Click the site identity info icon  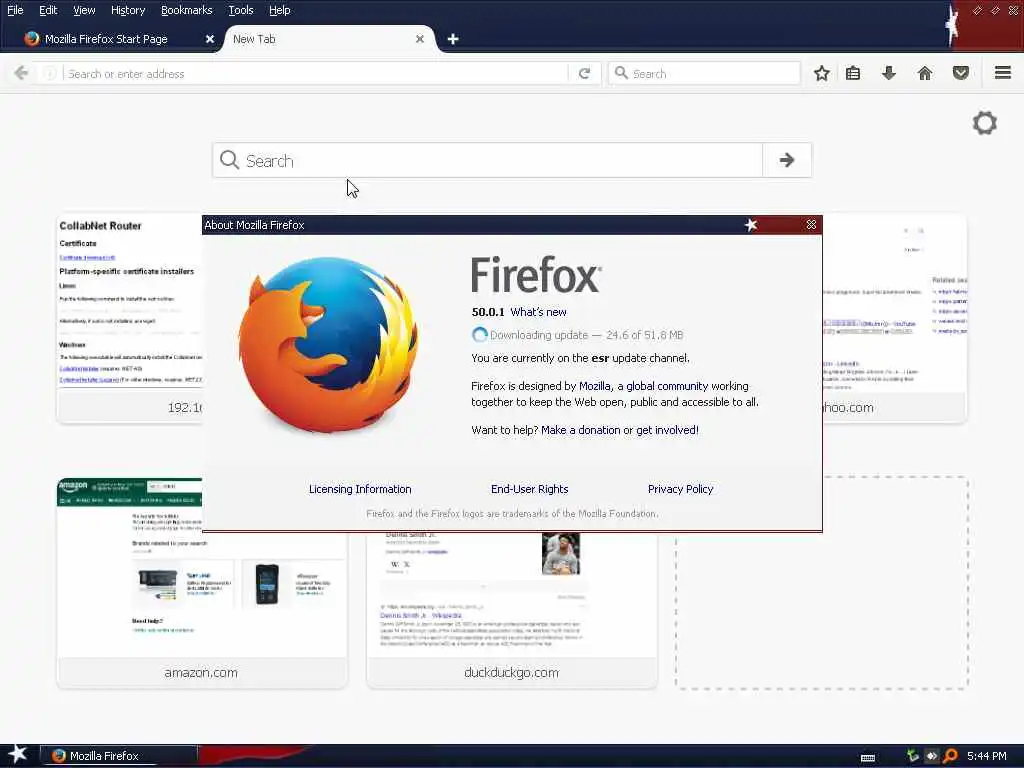pyautogui.click(x=50, y=73)
